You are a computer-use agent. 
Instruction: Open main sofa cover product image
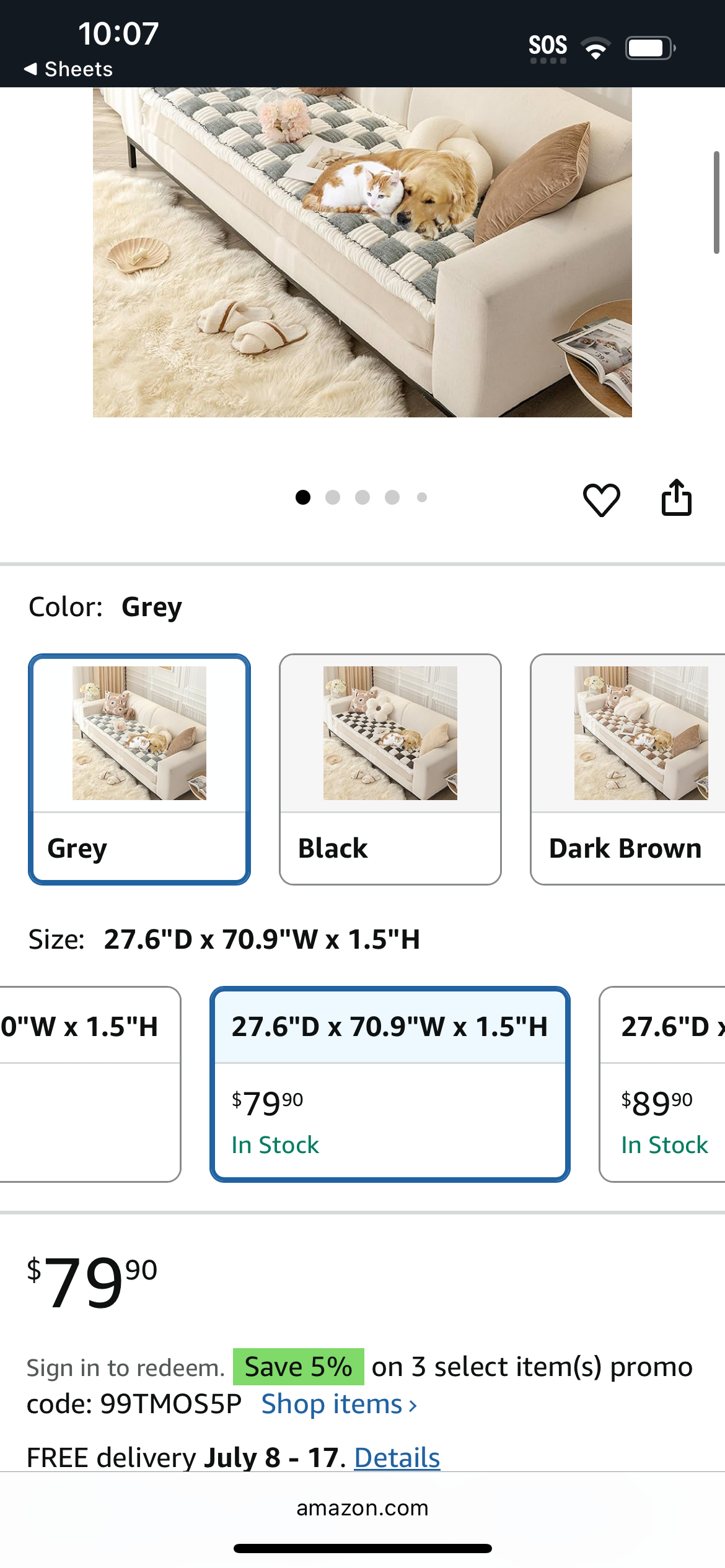(362, 252)
